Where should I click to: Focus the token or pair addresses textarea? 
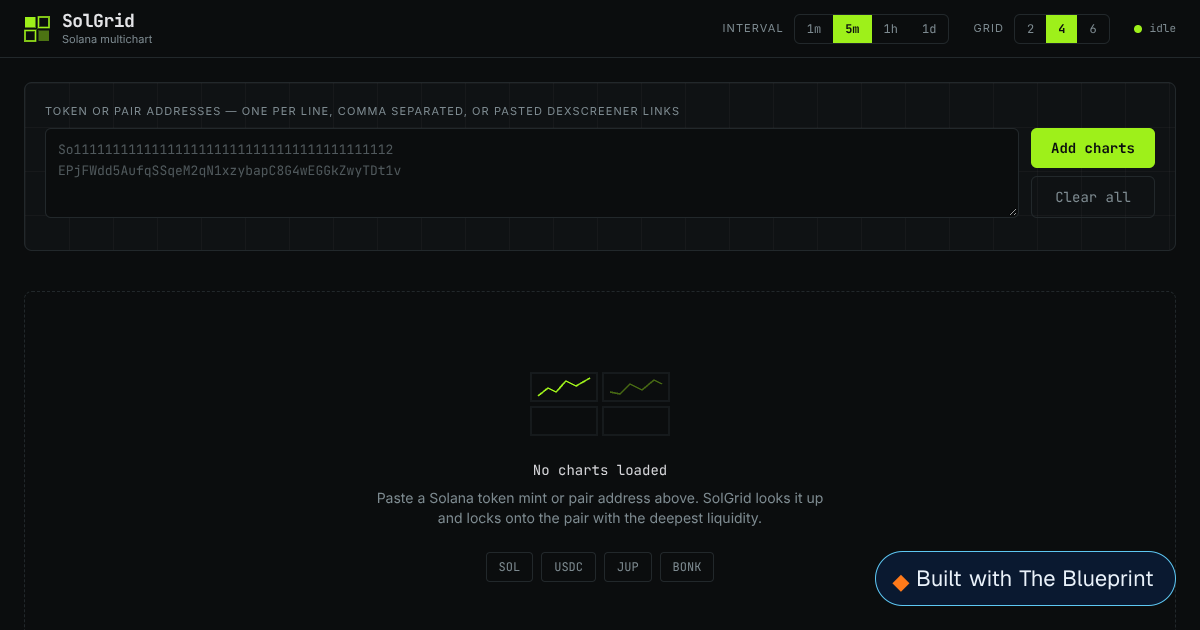point(532,173)
